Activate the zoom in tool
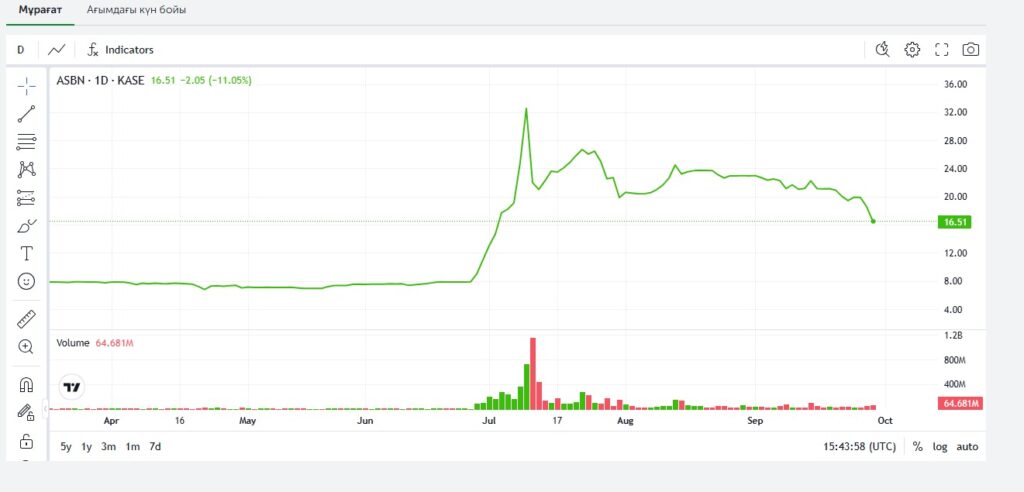The image size is (1024, 492). tap(27, 346)
